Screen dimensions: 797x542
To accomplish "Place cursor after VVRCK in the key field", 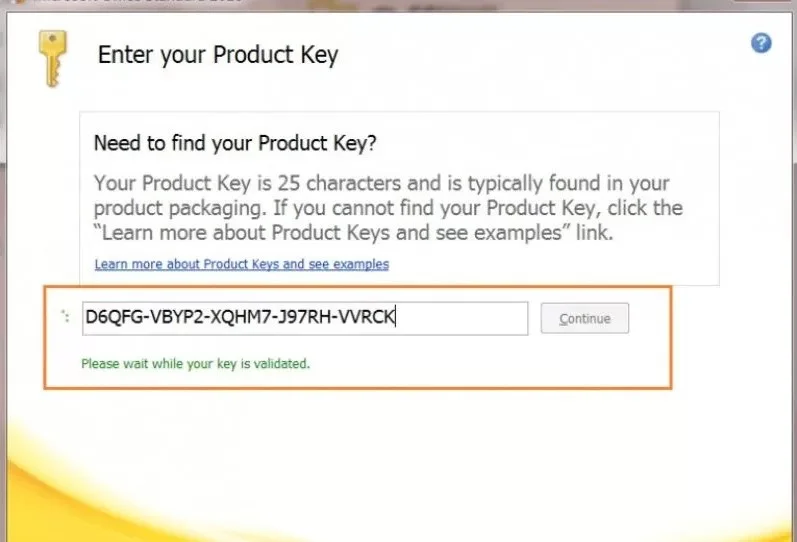I will tap(395, 317).
